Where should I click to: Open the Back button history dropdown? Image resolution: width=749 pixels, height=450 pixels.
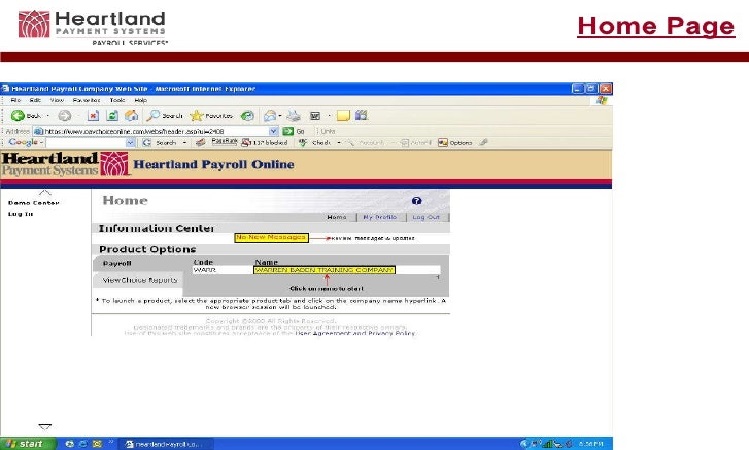(47, 116)
